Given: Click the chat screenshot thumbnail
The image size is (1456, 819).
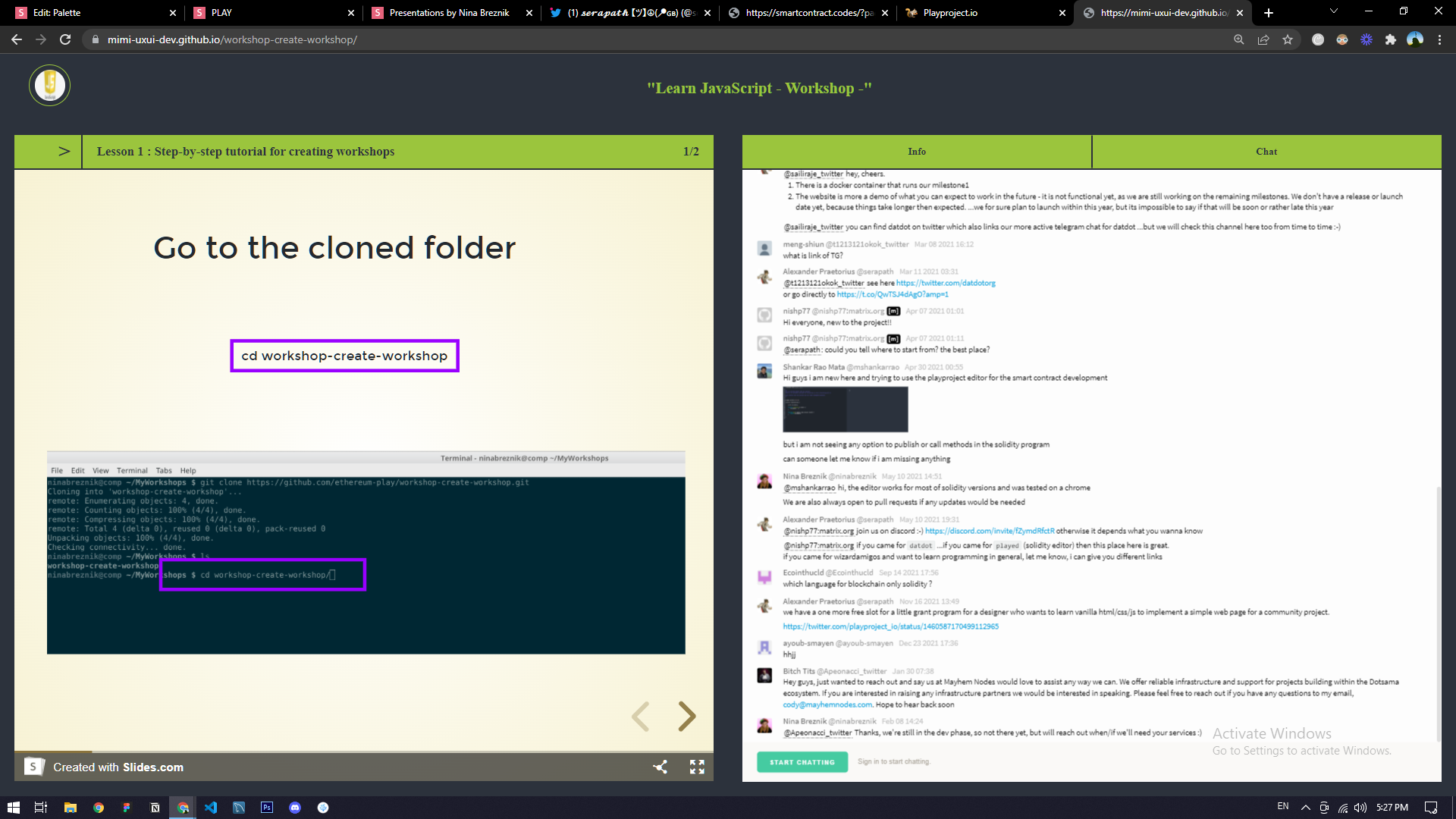Looking at the screenshot, I should click(845, 409).
